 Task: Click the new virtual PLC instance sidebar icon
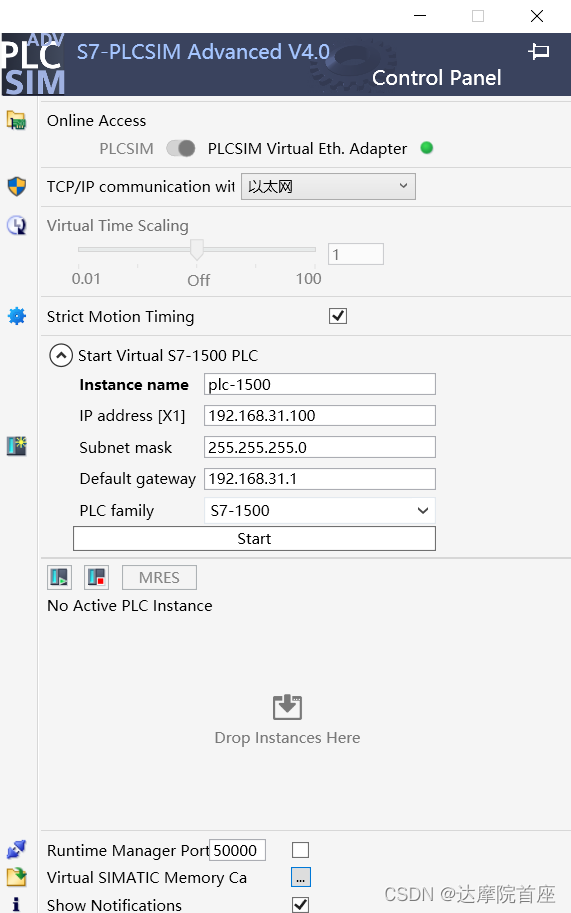point(16,446)
